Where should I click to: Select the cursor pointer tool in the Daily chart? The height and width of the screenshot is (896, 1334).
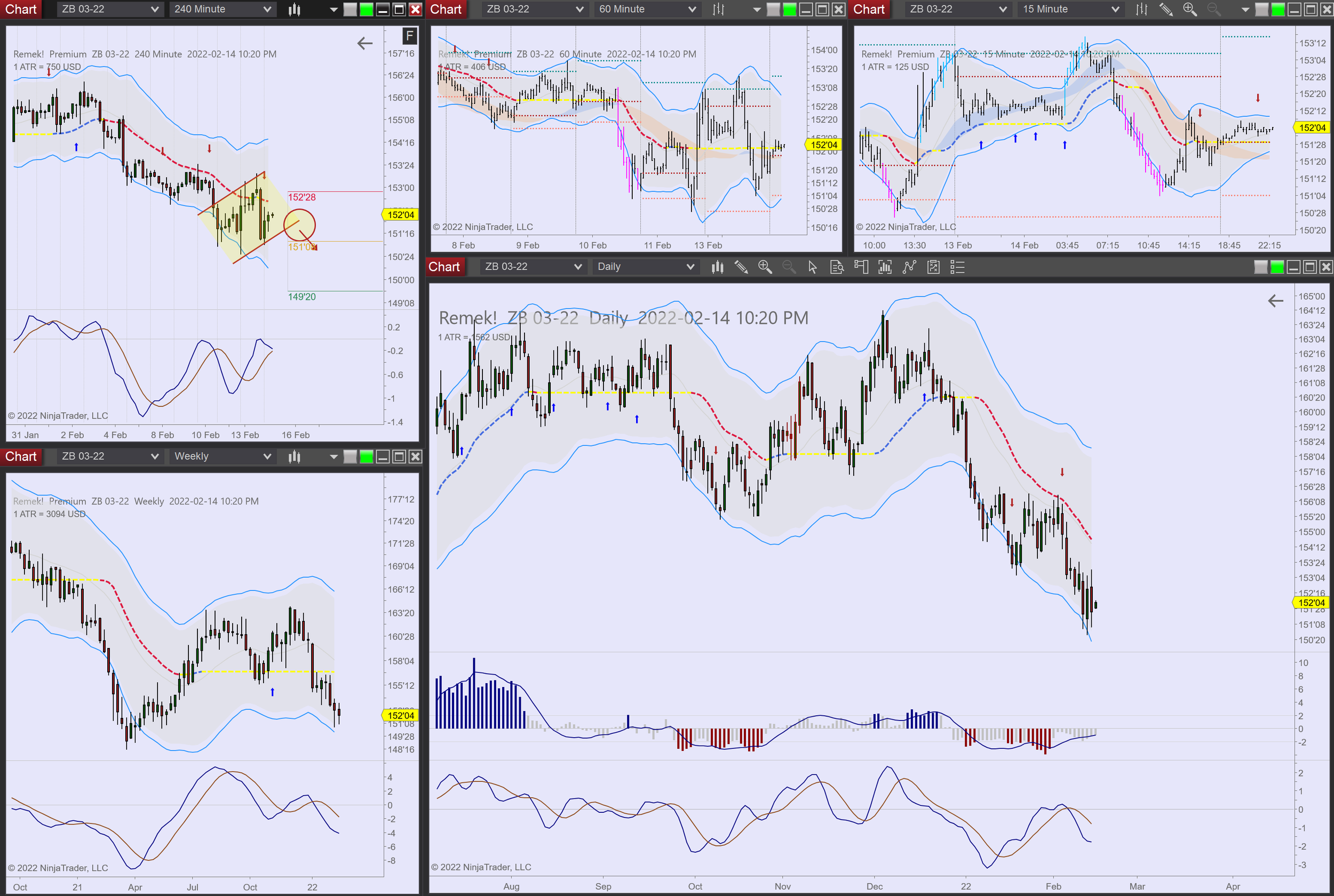pos(812,267)
